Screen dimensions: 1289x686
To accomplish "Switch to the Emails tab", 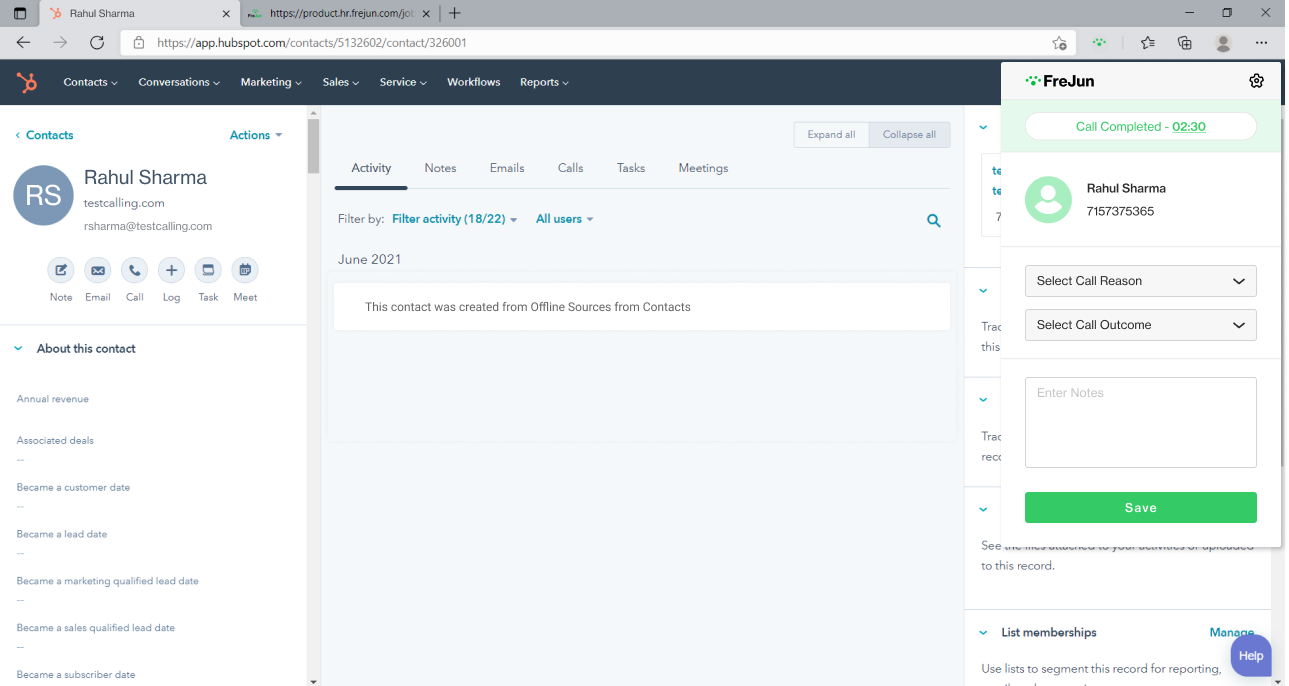I will click(507, 168).
